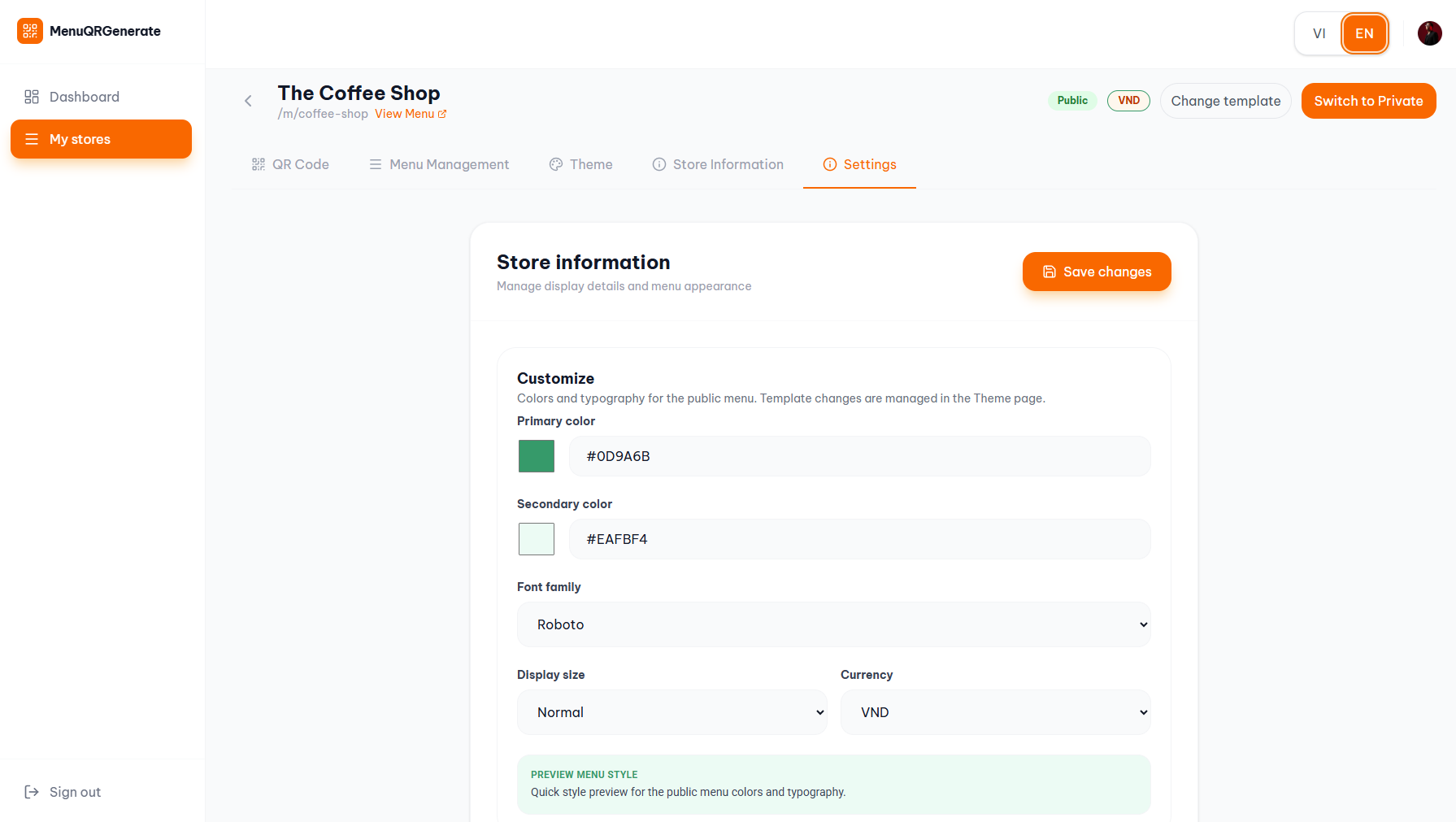
Task: Expand the Display size dropdown
Action: (x=672, y=712)
